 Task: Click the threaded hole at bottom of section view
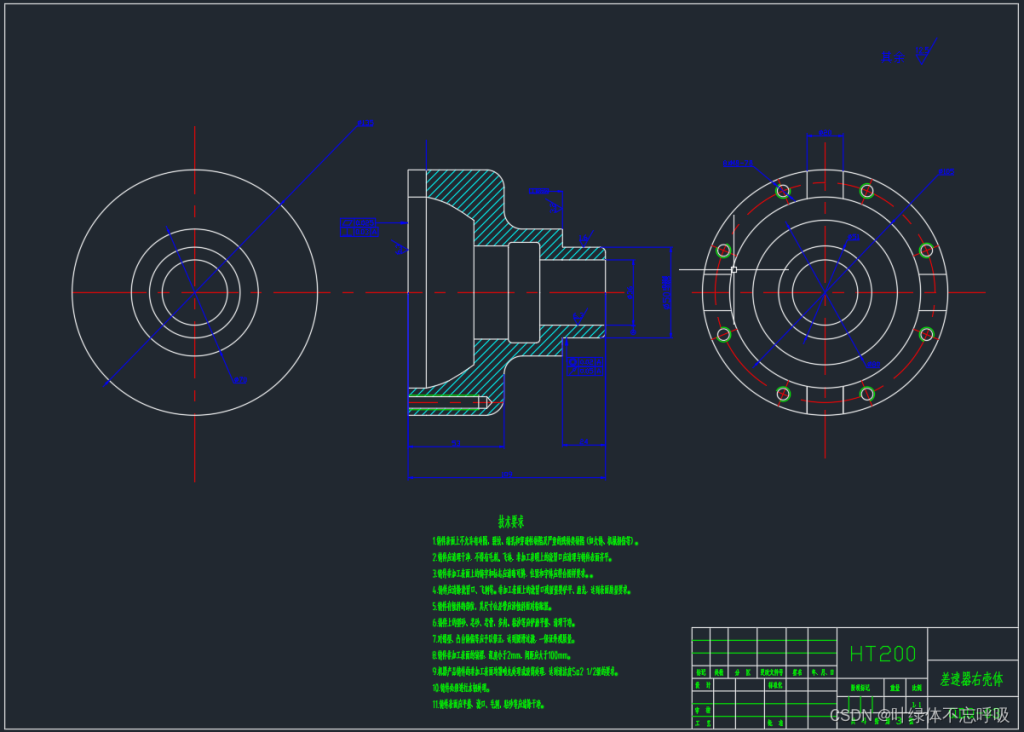447,403
